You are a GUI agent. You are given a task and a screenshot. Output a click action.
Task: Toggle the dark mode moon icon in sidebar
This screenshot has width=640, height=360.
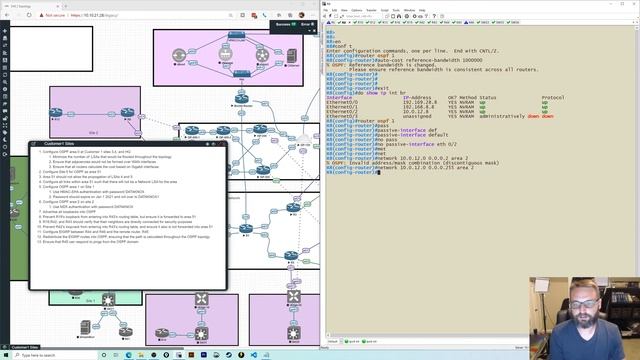point(5,140)
